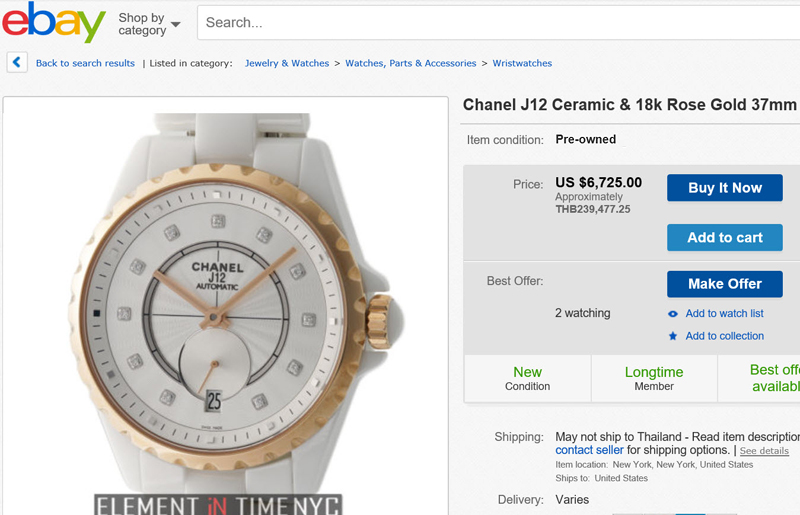Open Wristwatches category link
Image resolution: width=800 pixels, height=515 pixels.
pyautogui.click(x=522, y=63)
